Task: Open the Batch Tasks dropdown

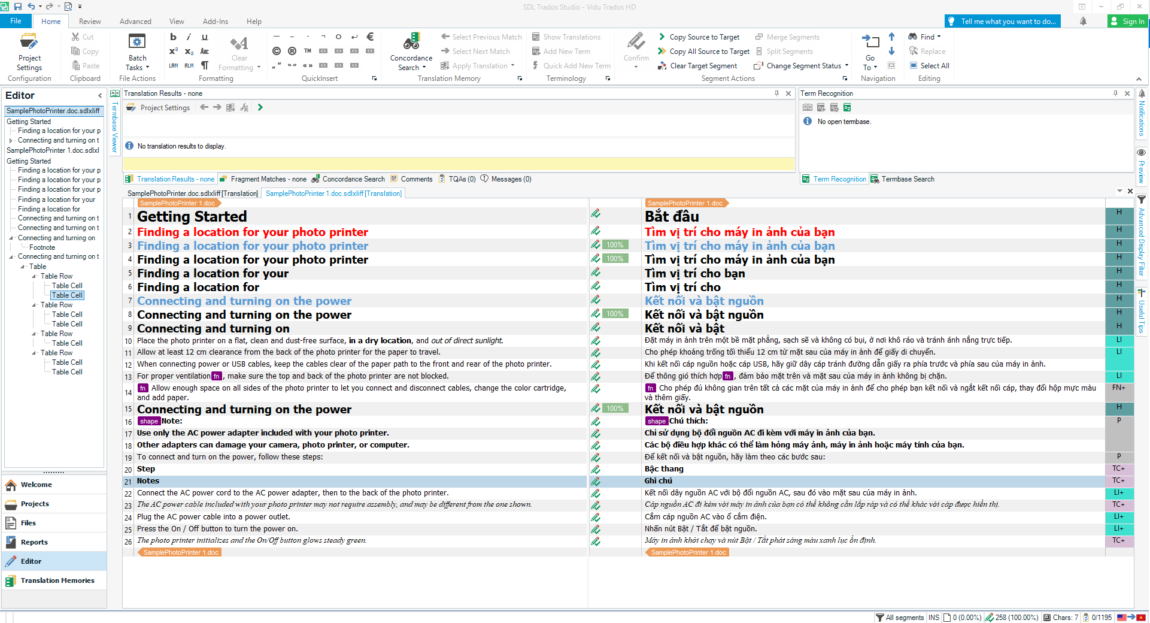Action: [137, 53]
